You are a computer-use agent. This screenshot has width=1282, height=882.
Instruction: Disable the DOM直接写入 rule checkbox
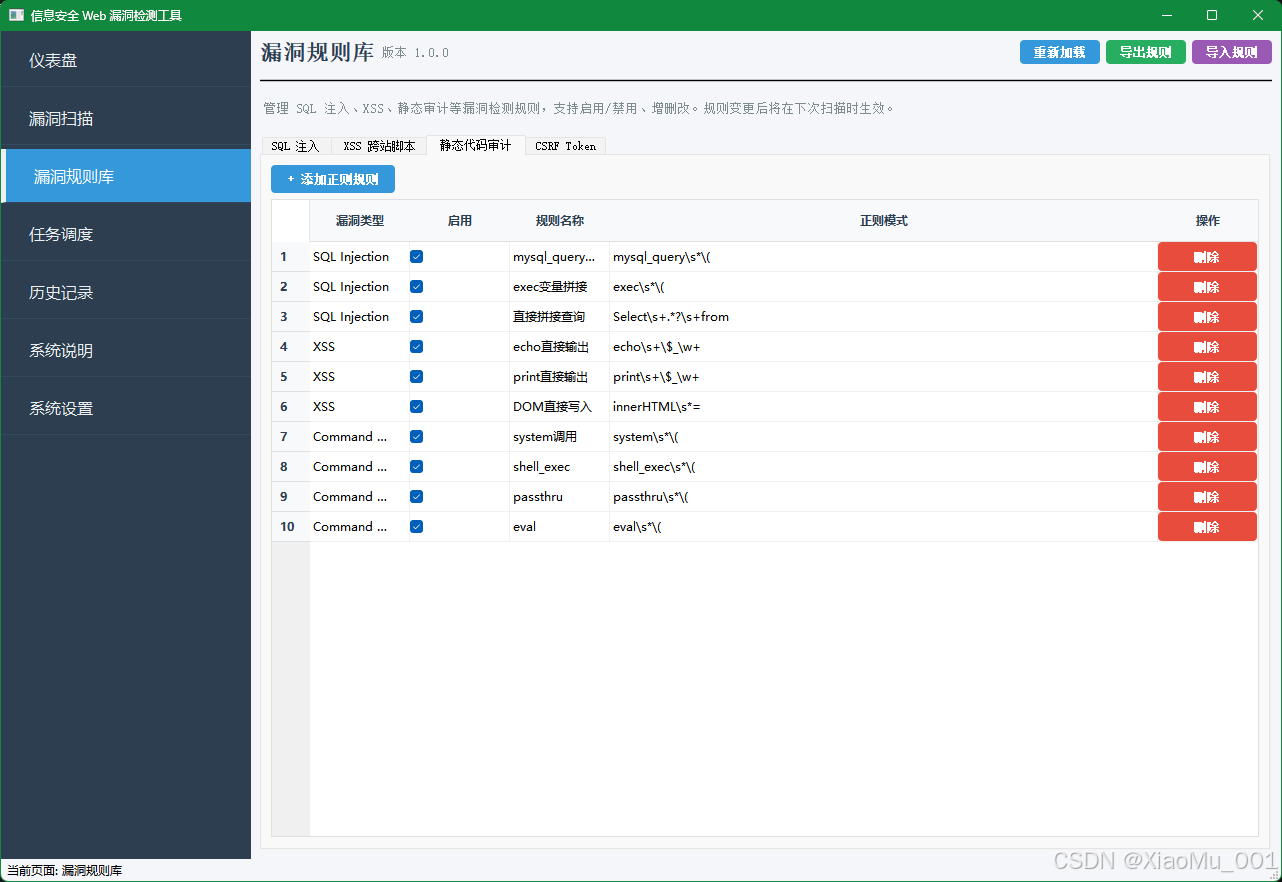417,407
